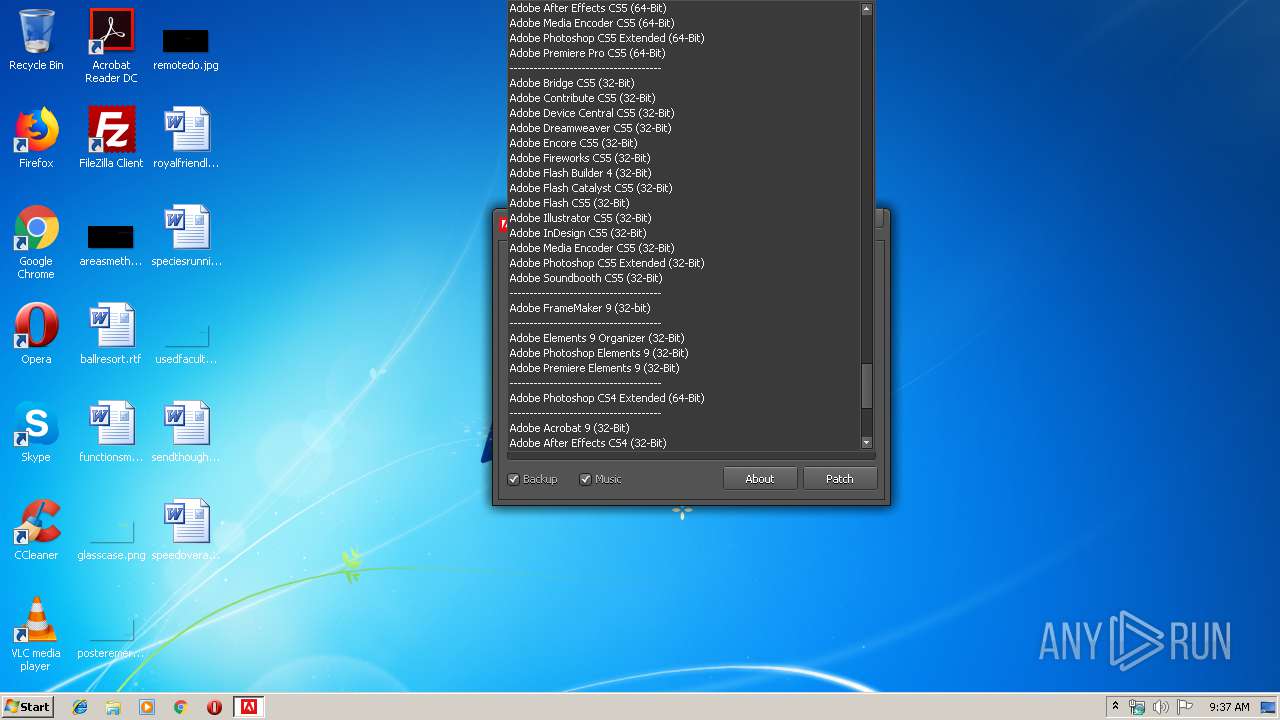Select the speedovera... Word document

[186, 530]
